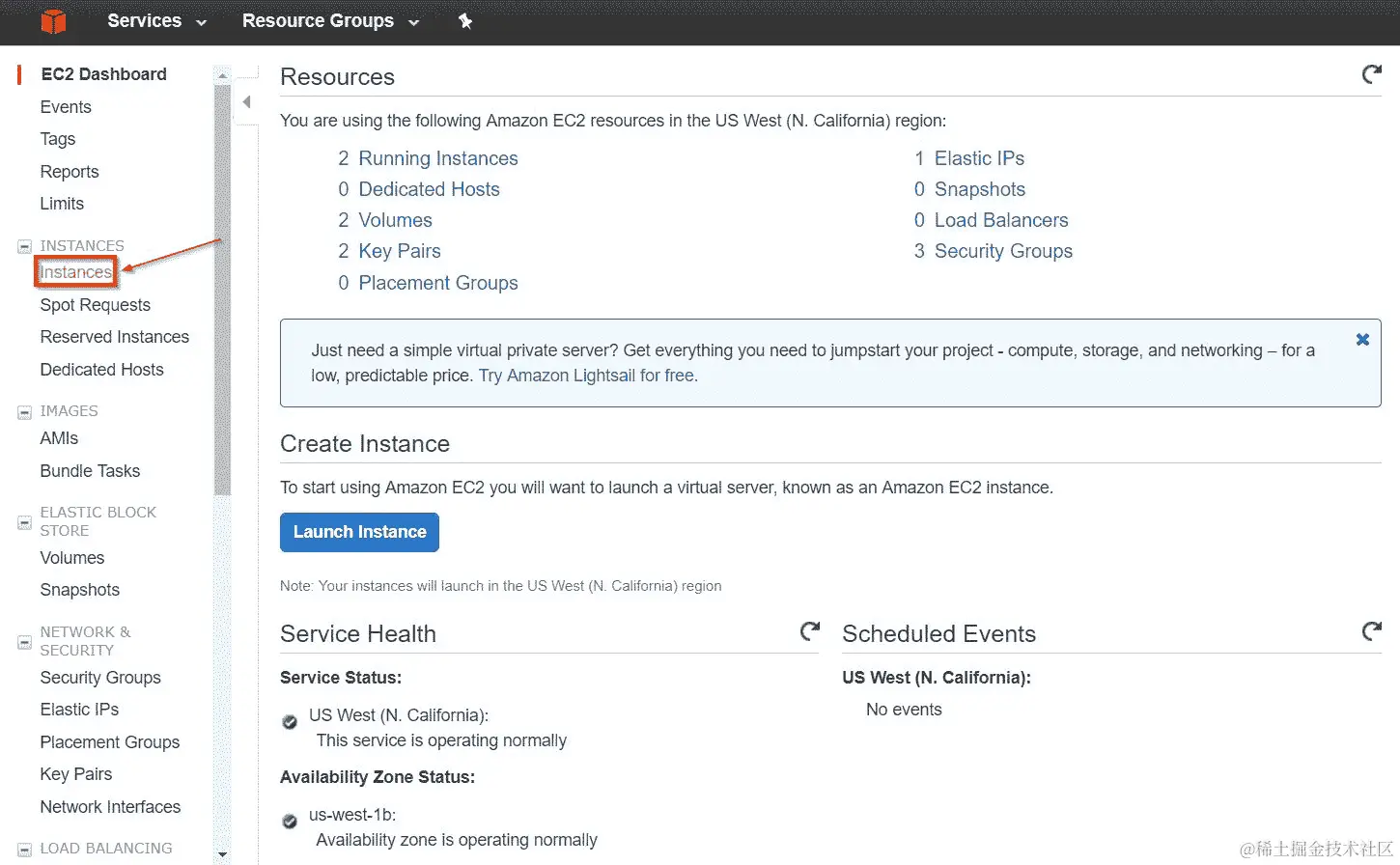Open the Try Amazon Lightsail link
The image size is (1400, 865).
tap(588, 376)
